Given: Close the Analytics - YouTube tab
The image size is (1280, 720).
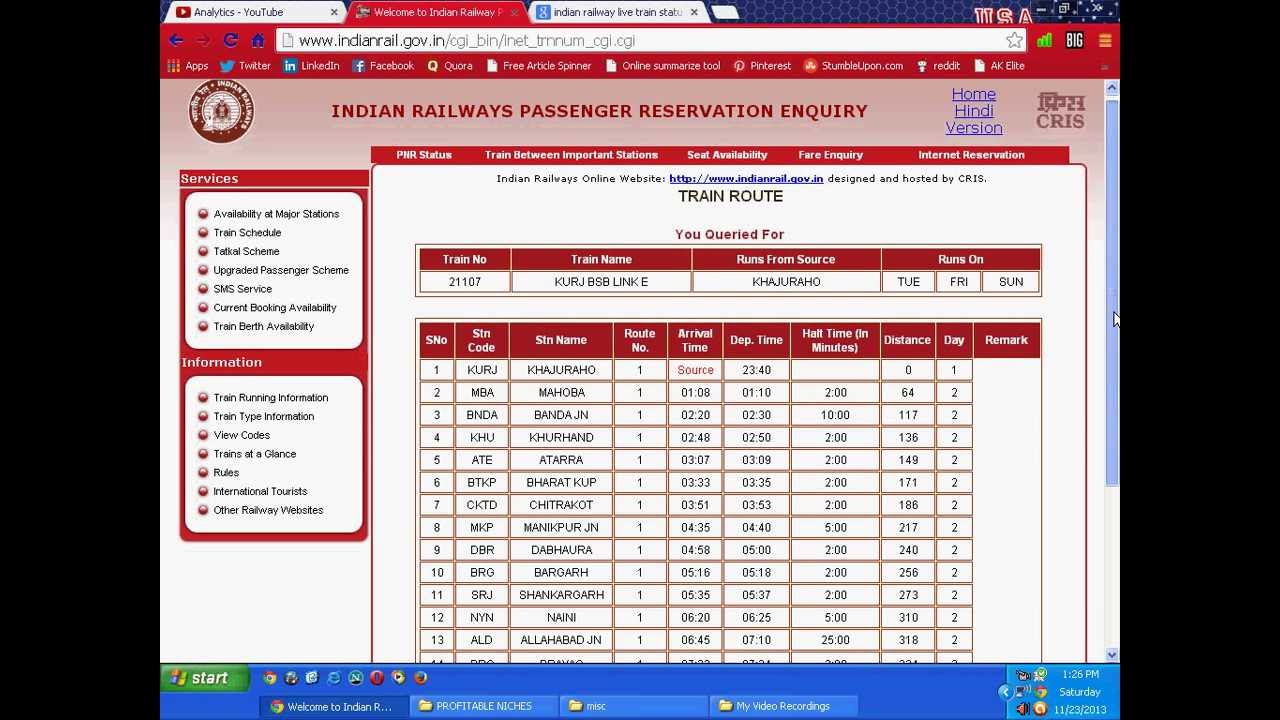Looking at the screenshot, I should [x=334, y=12].
